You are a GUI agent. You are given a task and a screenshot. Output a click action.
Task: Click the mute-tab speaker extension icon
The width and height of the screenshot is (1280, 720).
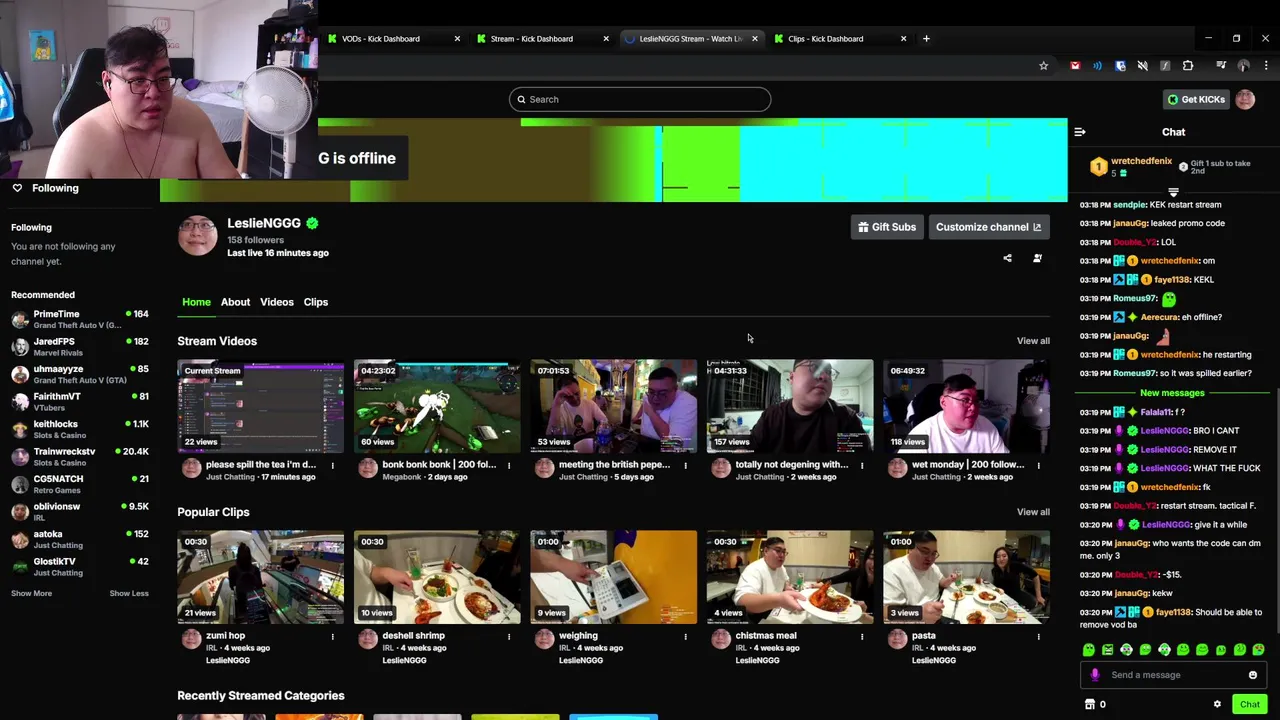pyautogui.click(x=1143, y=66)
